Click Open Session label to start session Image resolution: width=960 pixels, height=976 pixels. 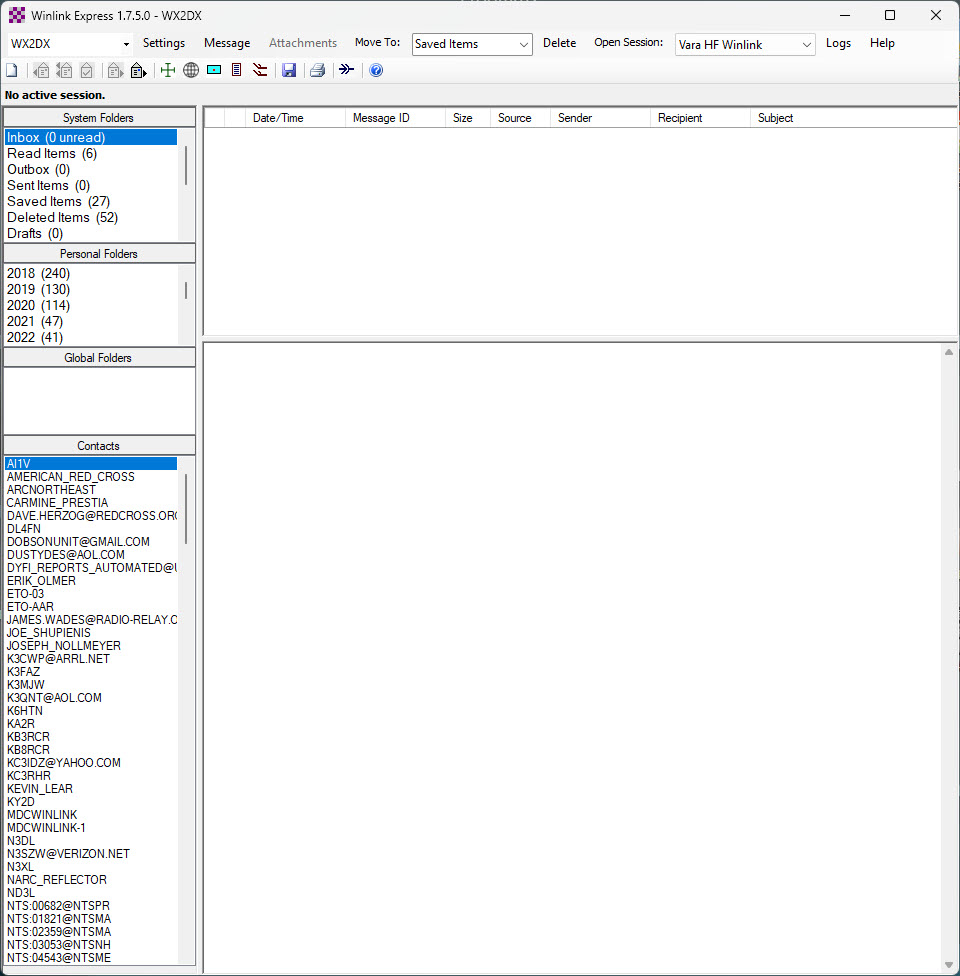[x=628, y=43]
